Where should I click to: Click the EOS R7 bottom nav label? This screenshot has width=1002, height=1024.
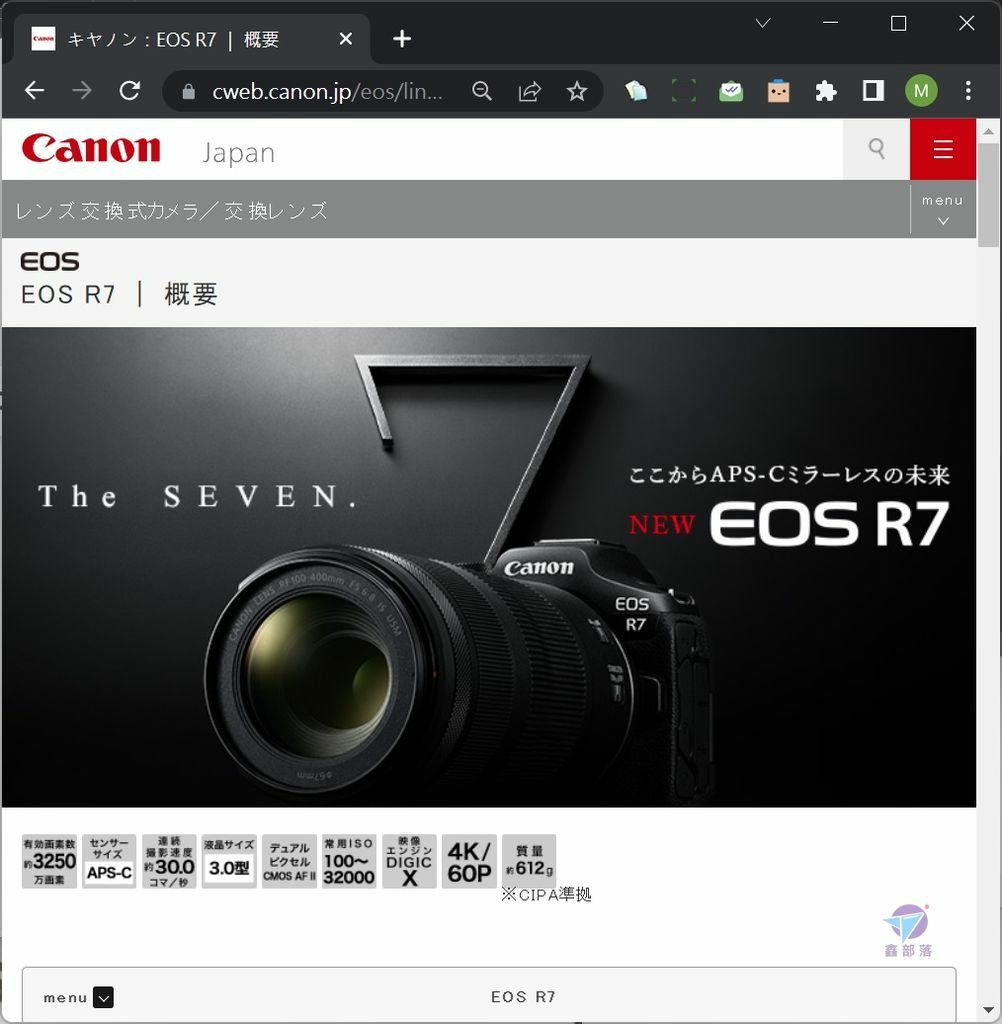click(523, 997)
